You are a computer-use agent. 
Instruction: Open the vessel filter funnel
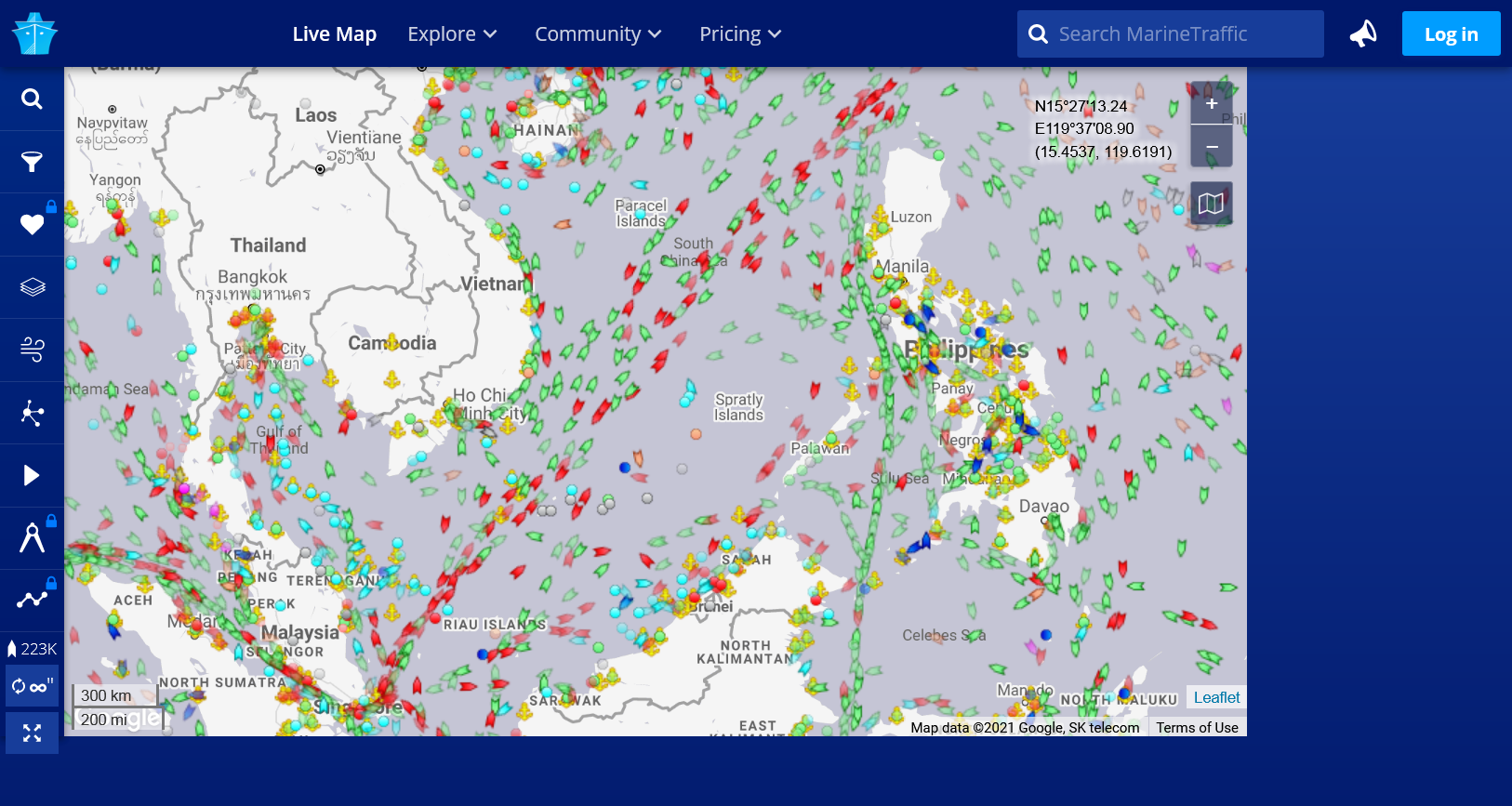point(32,162)
